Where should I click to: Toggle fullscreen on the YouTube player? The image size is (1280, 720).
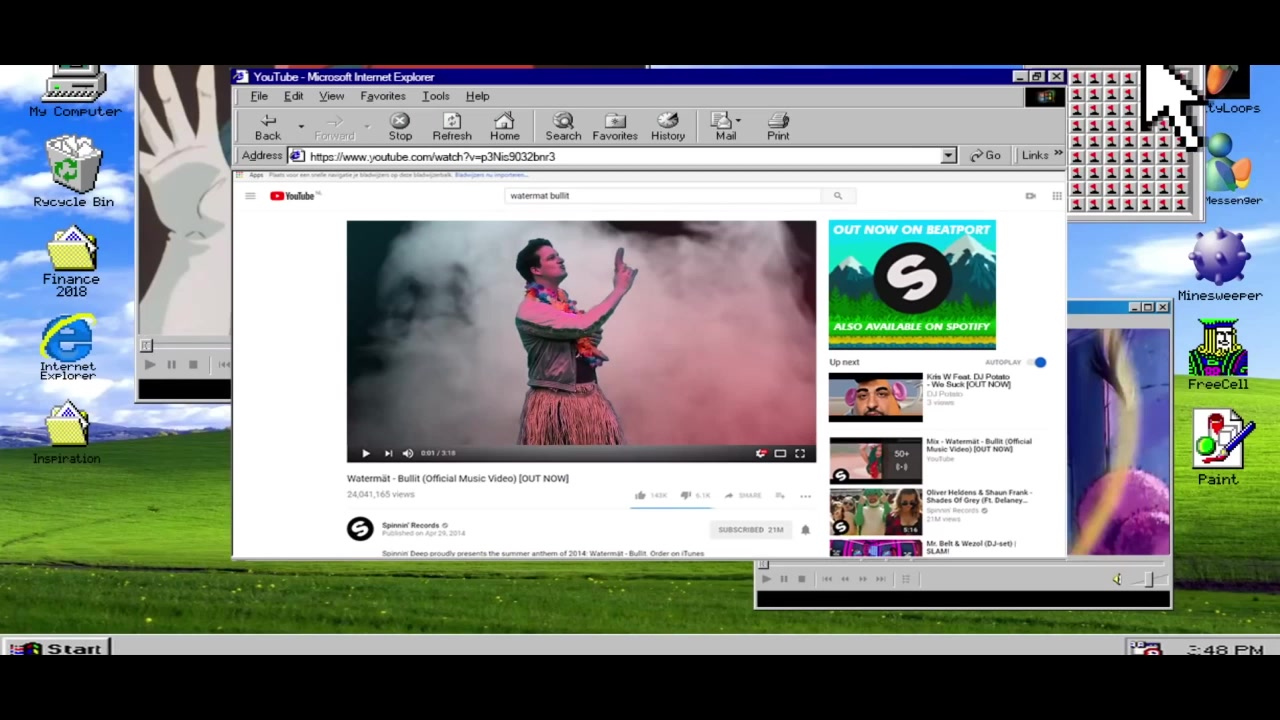[x=800, y=453]
